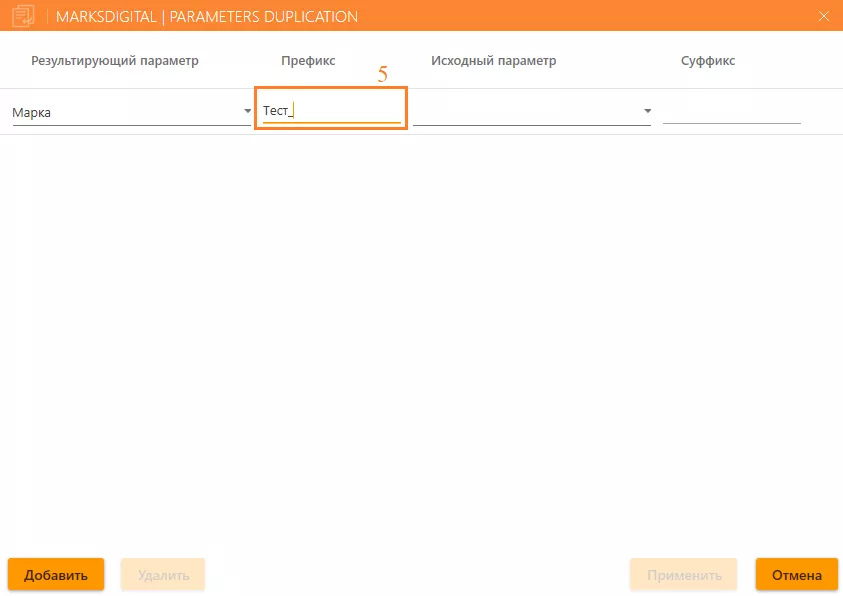Viewport: 843px width, 596px height.
Task: Click the greyed-out Применить button
Action: click(683, 575)
